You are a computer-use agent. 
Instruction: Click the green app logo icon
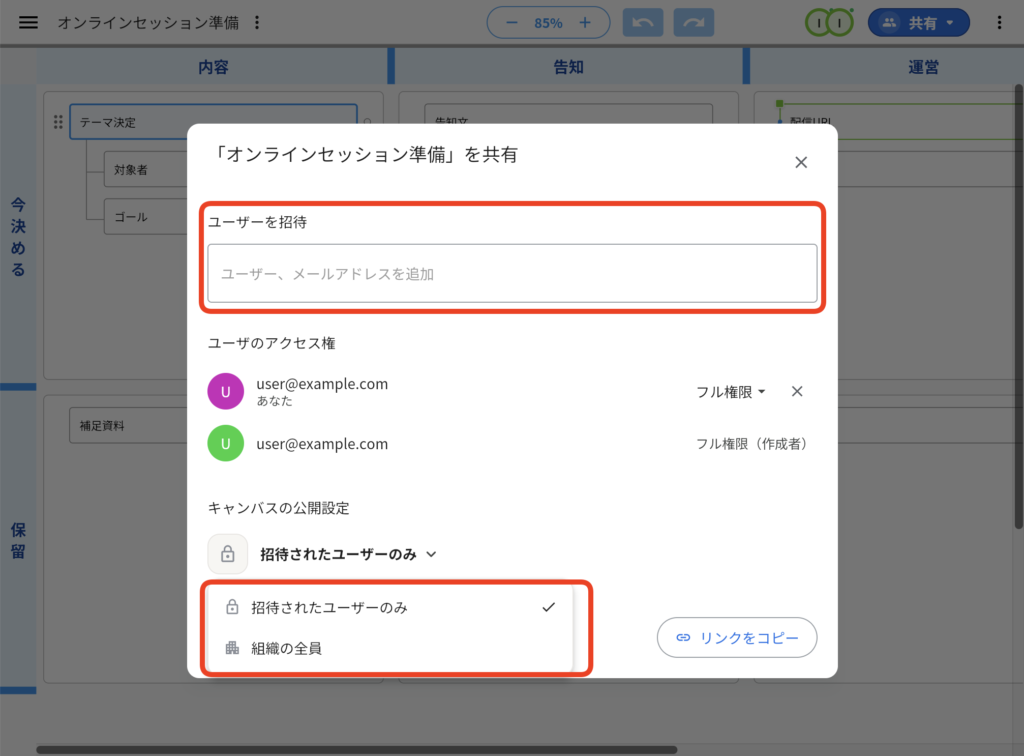pos(828,21)
